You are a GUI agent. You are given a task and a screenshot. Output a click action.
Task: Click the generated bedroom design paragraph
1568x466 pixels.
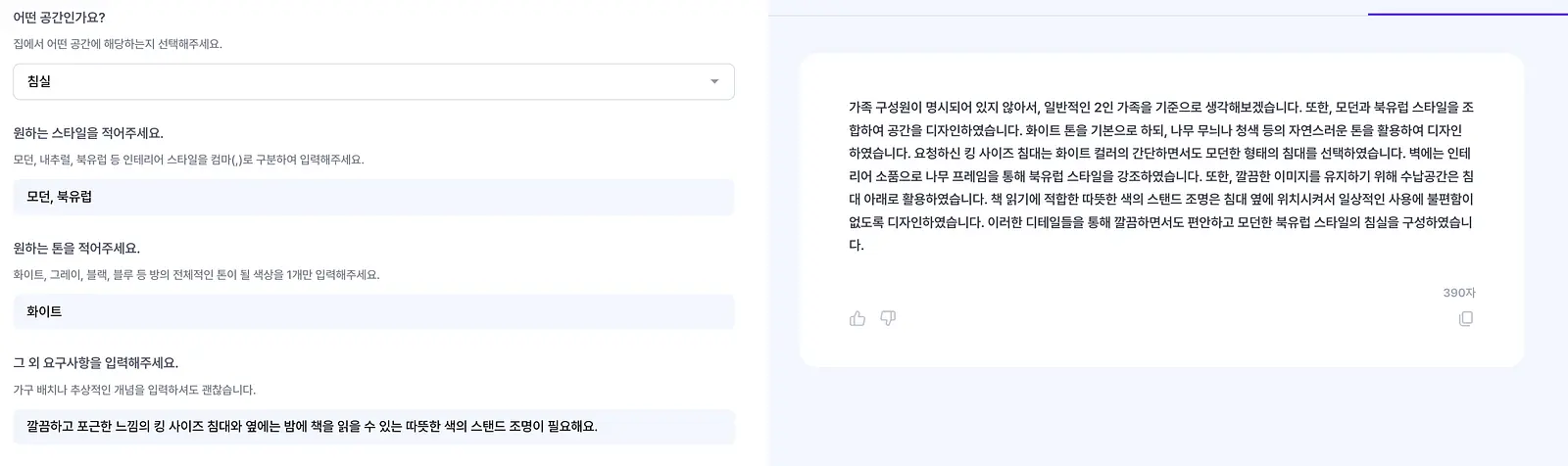(1161, 175)
